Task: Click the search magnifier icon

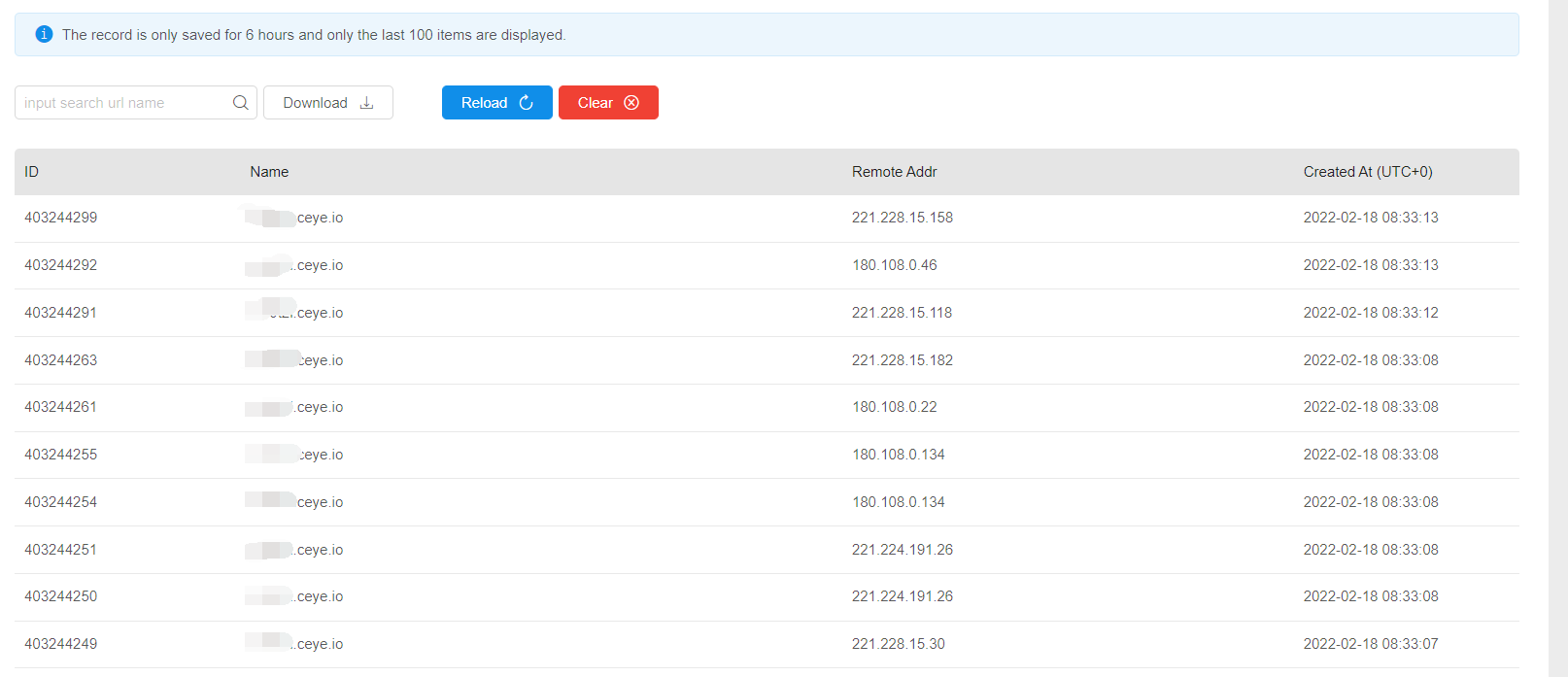Action: pyautogui.click(x=241, y=103)
